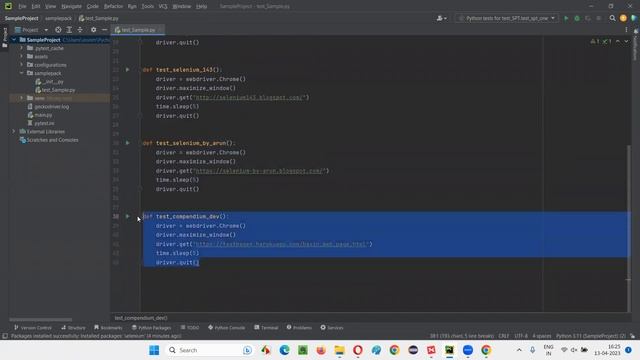
Task: Open the Terminal tool window
Action: (x=266, y=328)
